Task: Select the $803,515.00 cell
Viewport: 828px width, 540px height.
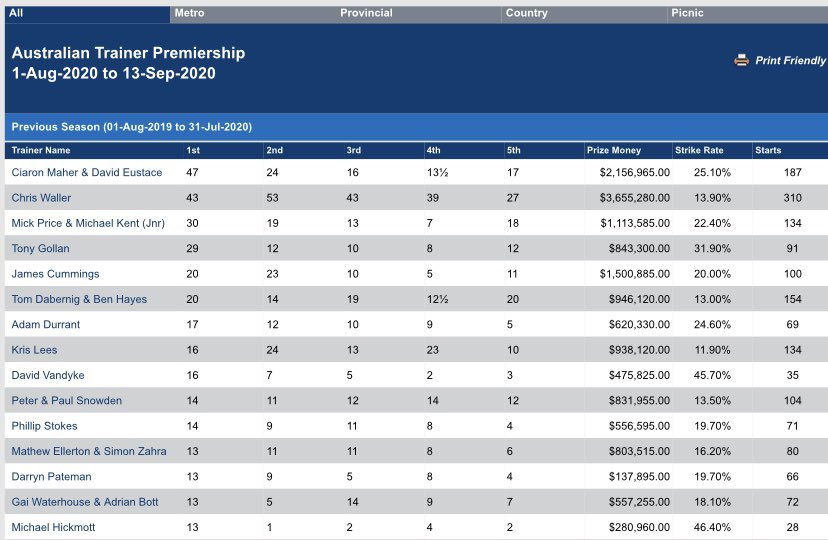Action: 639,451
